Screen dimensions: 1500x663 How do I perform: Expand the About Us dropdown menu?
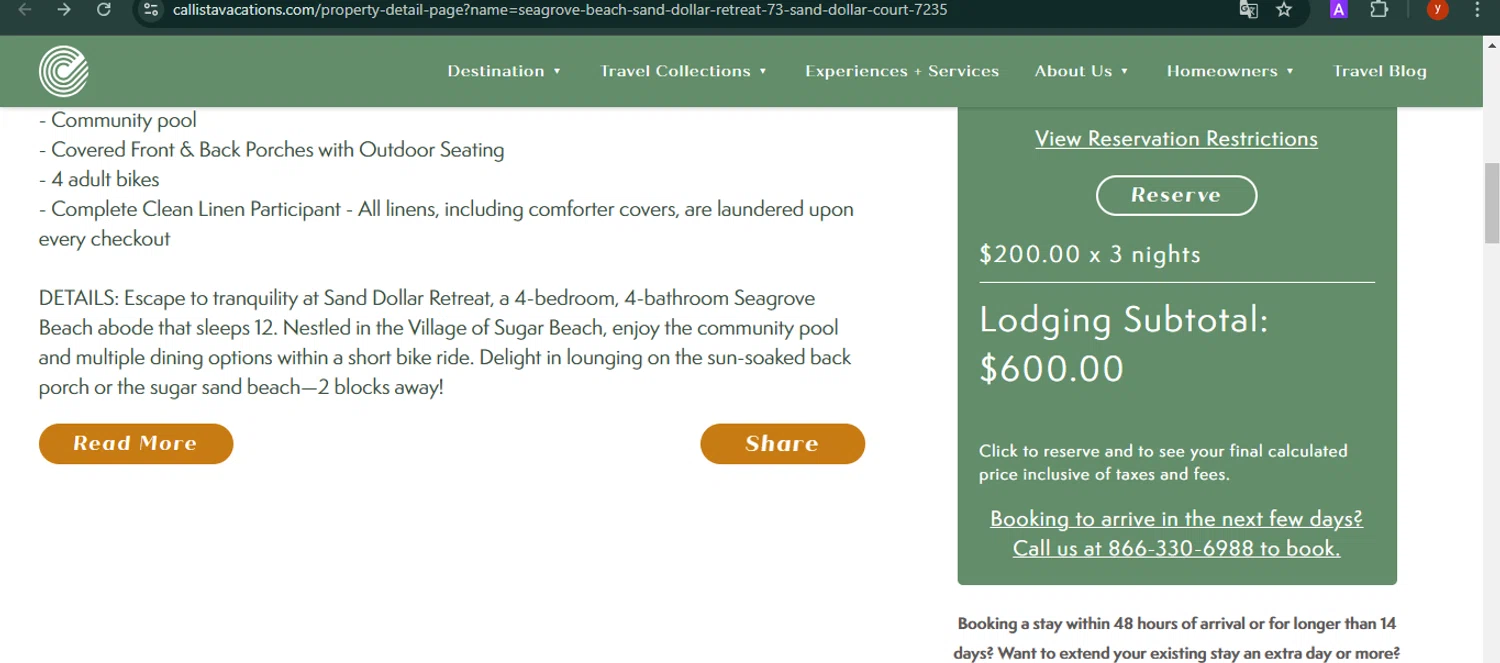[1081, 71]
